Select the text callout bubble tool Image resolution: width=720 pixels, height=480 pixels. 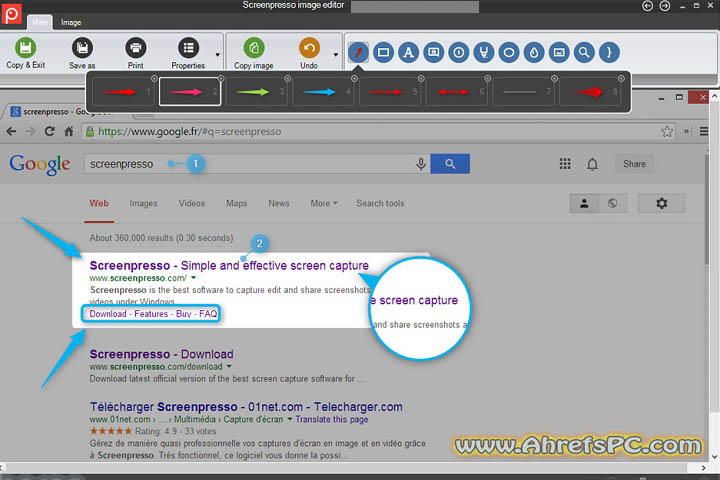[433, 52]
